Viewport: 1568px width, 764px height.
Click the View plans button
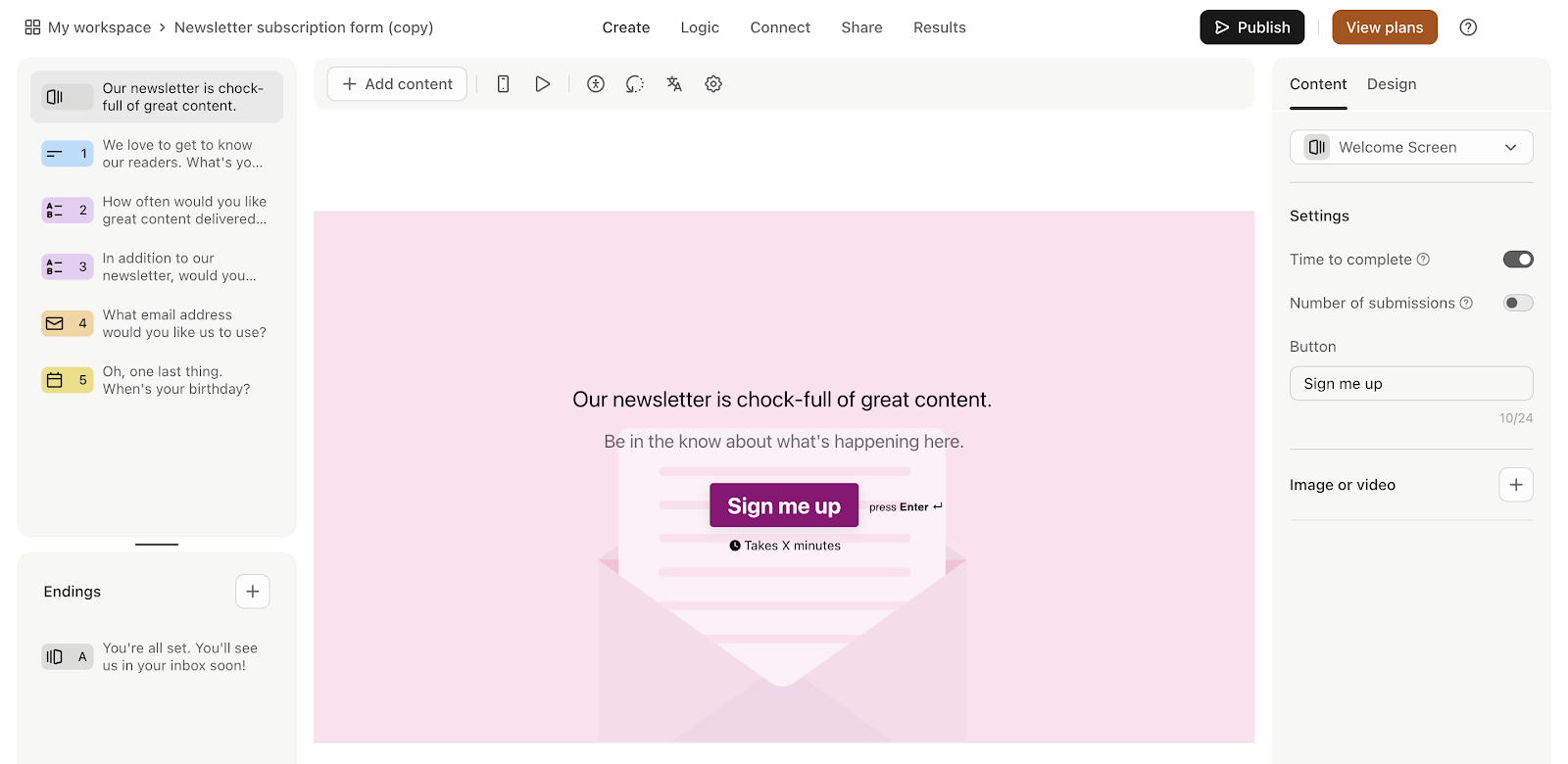click(1384, 26)
